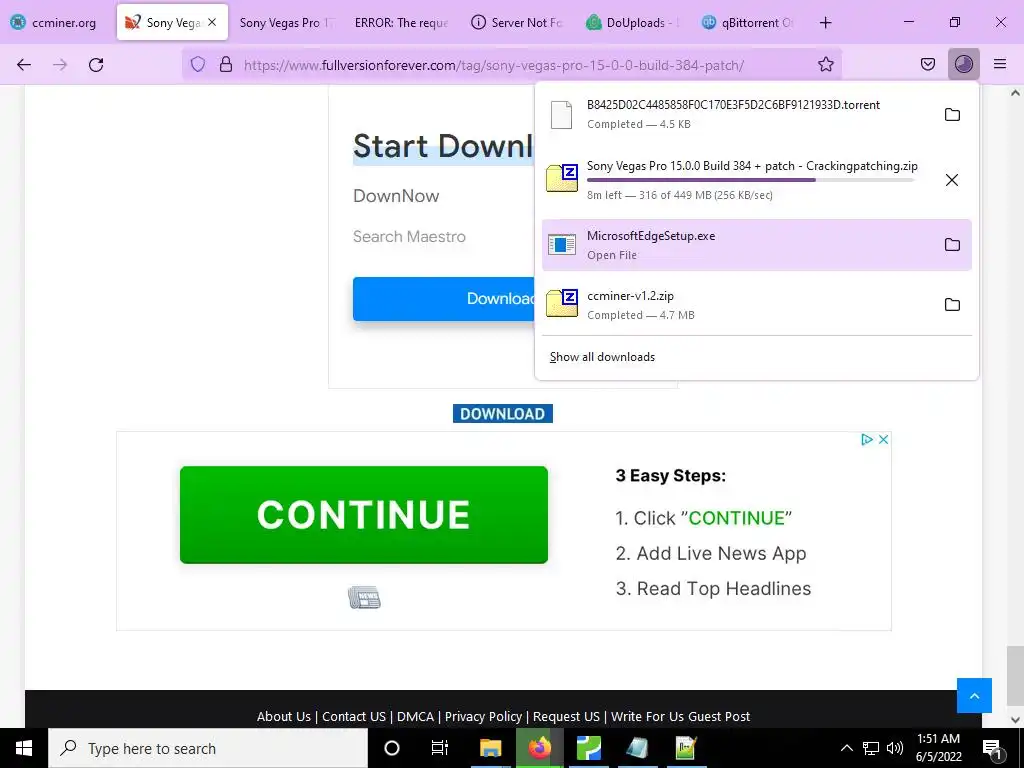Click the Search Maestro link

[409, 236]
